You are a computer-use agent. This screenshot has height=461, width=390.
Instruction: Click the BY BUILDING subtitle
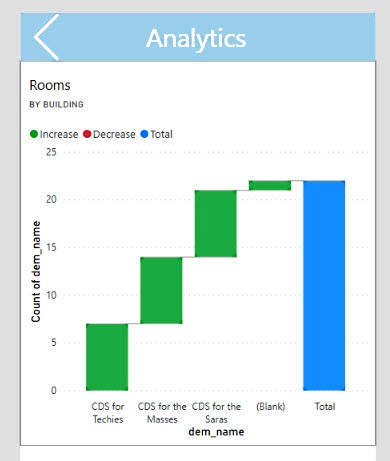pos(57,104)
